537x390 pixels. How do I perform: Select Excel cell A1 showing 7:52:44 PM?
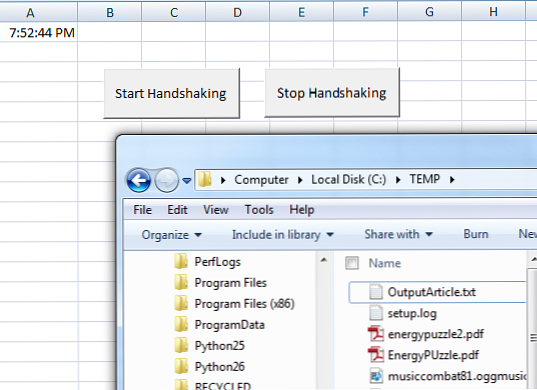(x=39, y=32)
